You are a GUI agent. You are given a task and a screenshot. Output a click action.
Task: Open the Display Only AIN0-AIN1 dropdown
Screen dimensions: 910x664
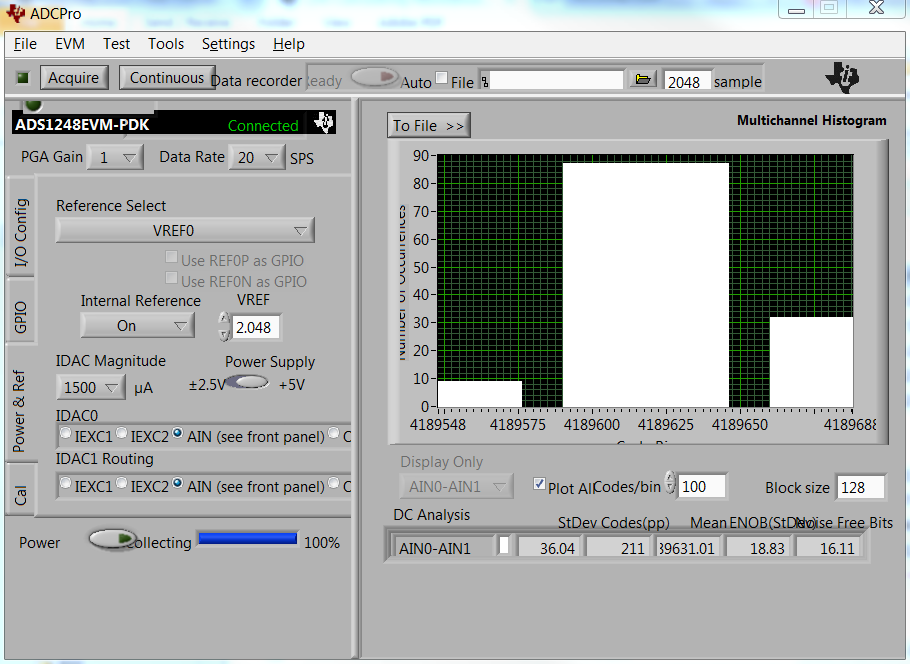pyautogui.click(x=456, y=486)
